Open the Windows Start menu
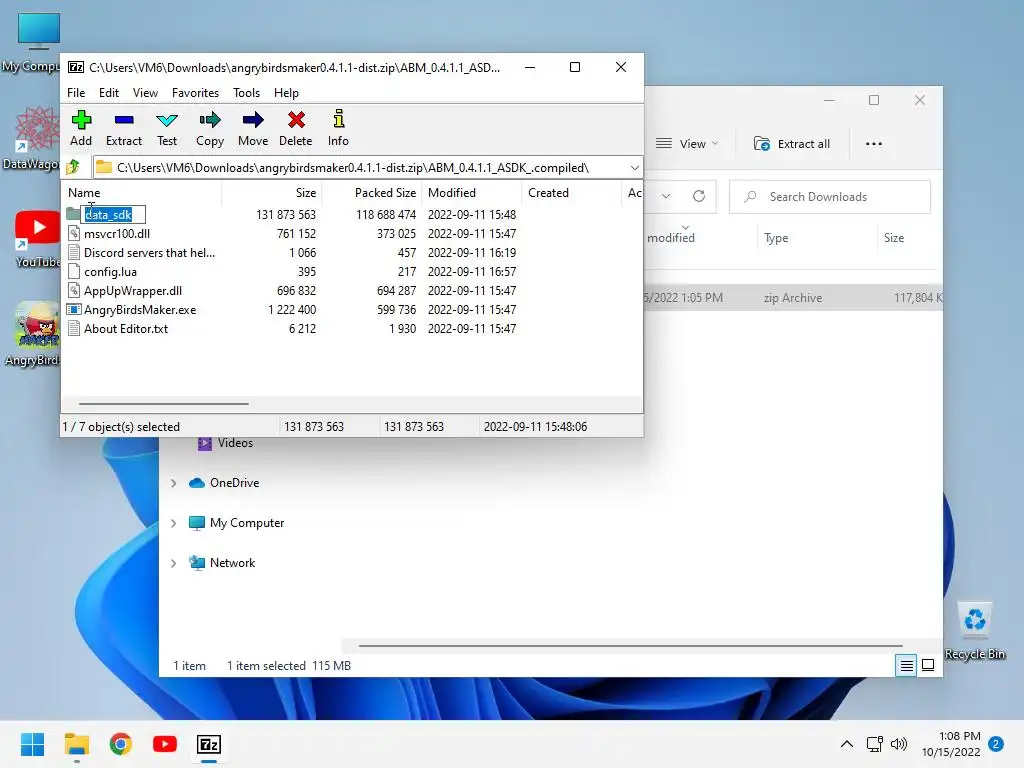 32,744
